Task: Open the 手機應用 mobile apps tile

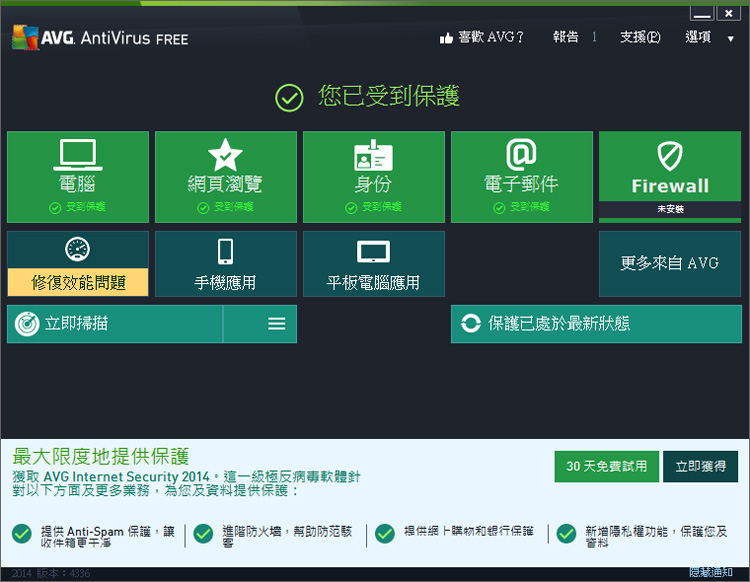Action: (x=226, y=264)
